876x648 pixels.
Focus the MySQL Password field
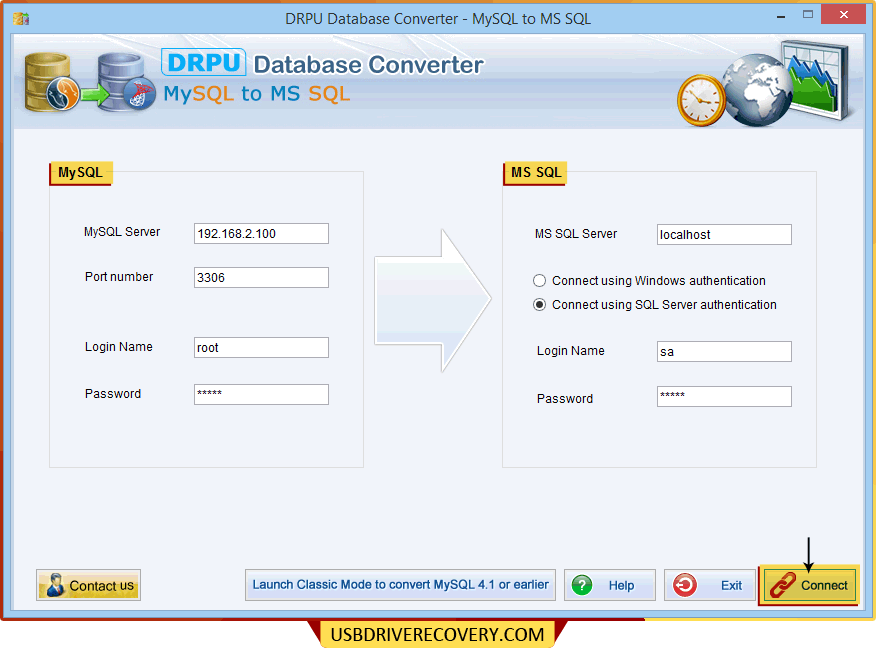click(x=261, y=394)
